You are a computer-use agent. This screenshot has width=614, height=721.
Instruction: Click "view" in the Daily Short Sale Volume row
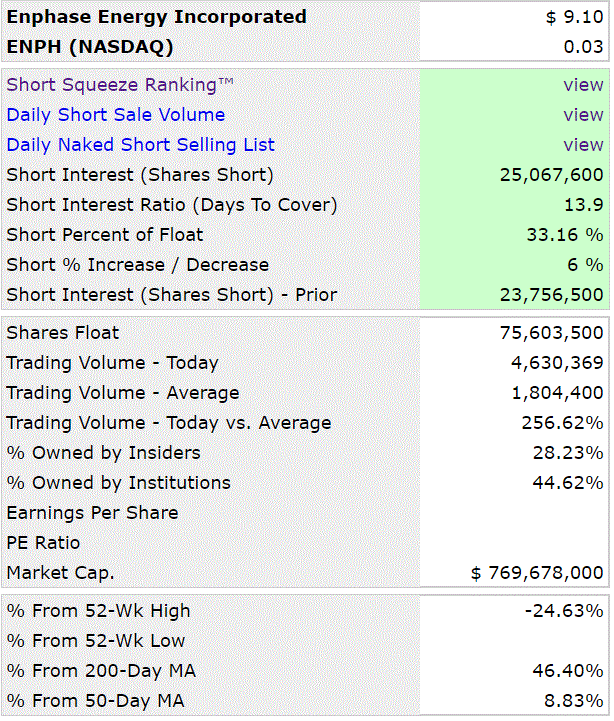(x=583, y=115)
